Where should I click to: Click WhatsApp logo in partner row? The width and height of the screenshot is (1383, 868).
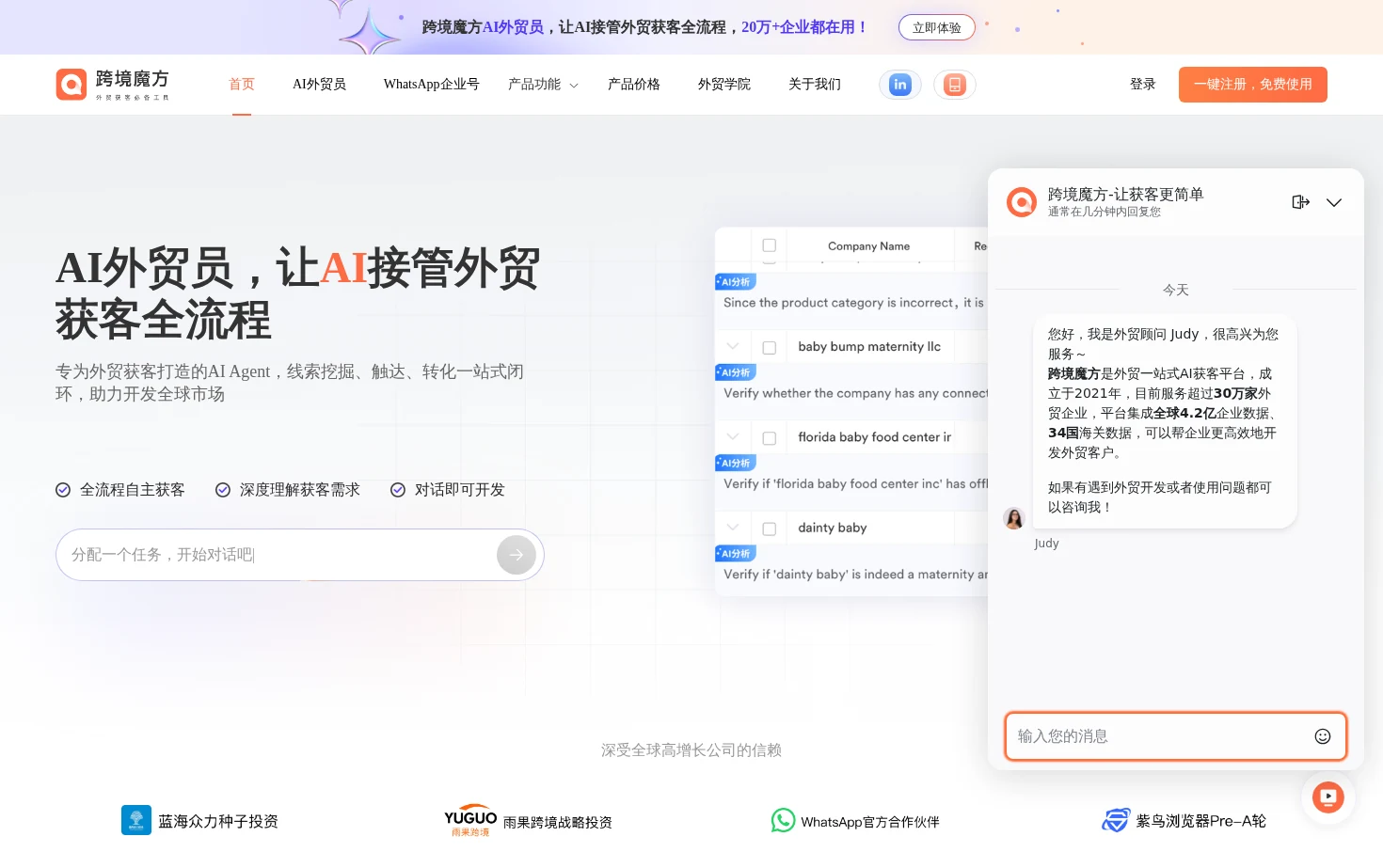pyautogui.click(x=783, y=821)
